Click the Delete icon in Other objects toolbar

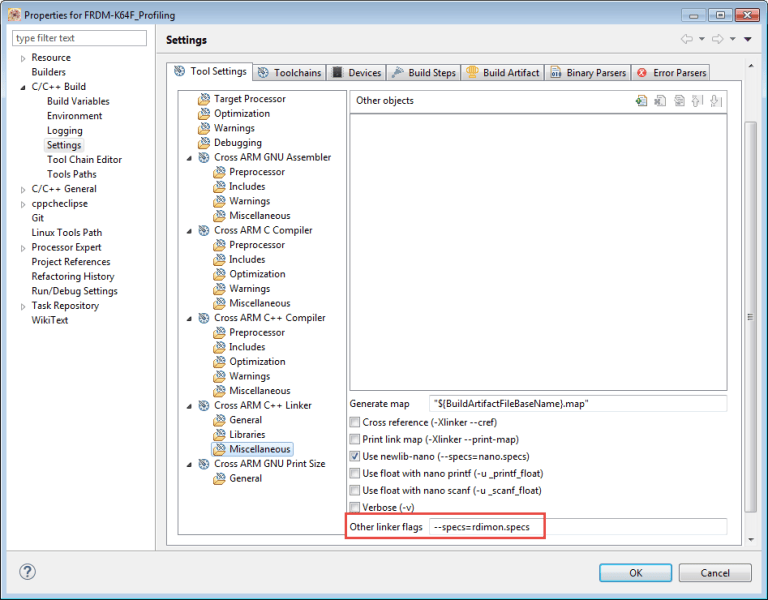pos(660,101)
